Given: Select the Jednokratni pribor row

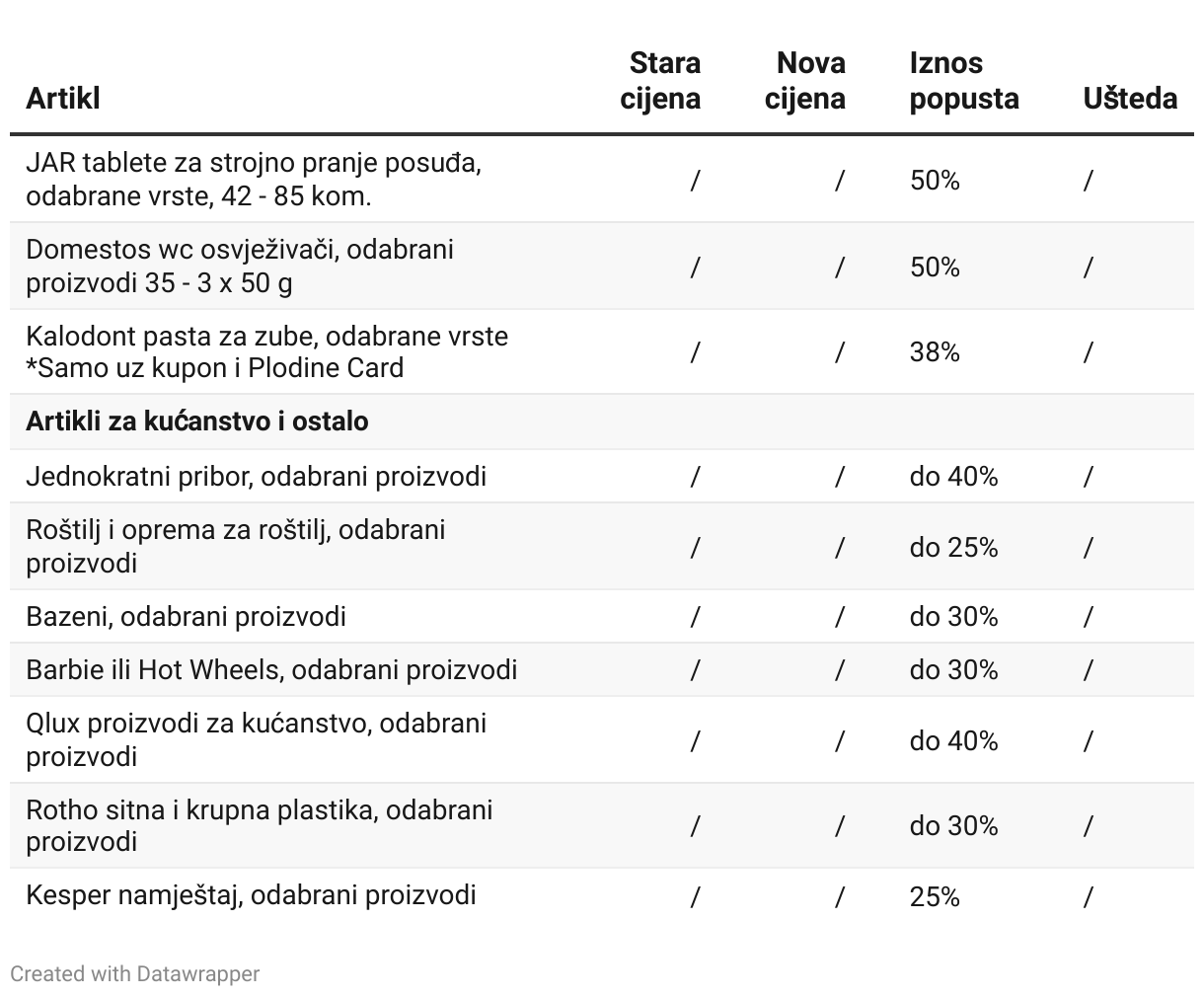Looking at the screenshot, I should point(257,477).
